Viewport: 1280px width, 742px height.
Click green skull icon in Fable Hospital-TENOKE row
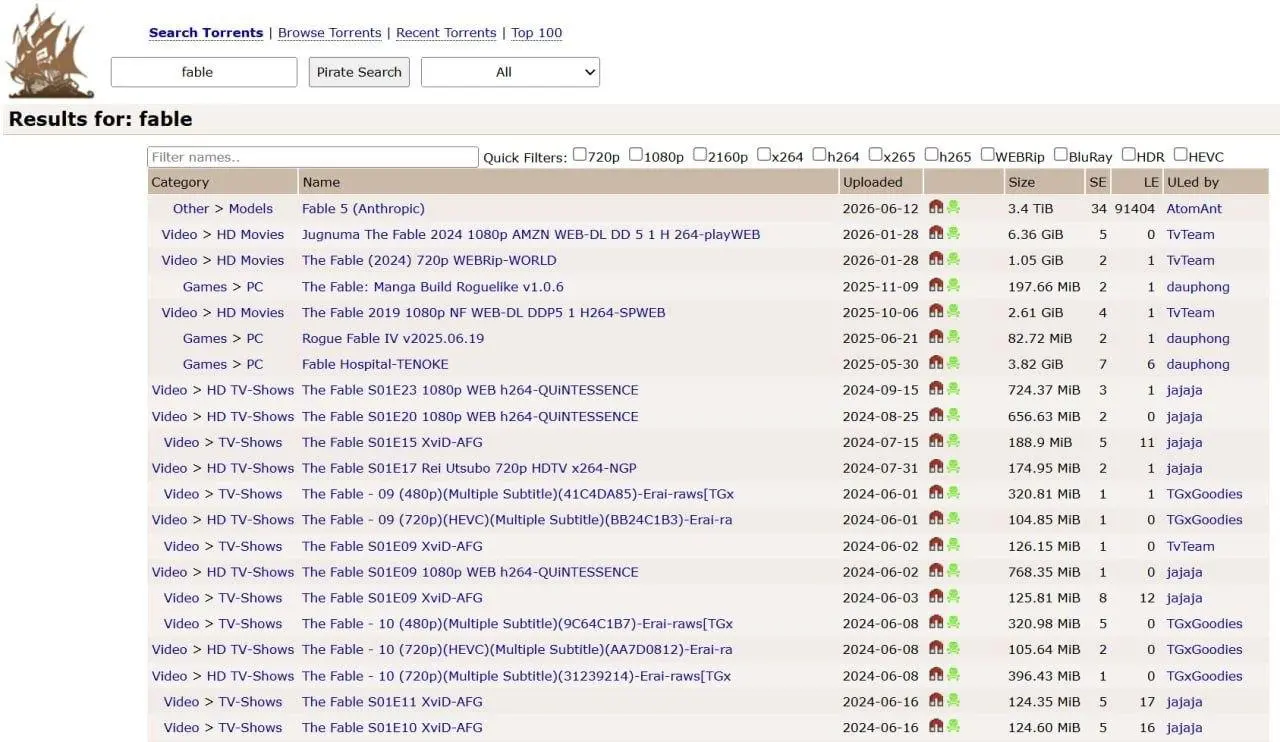[953, 363]
